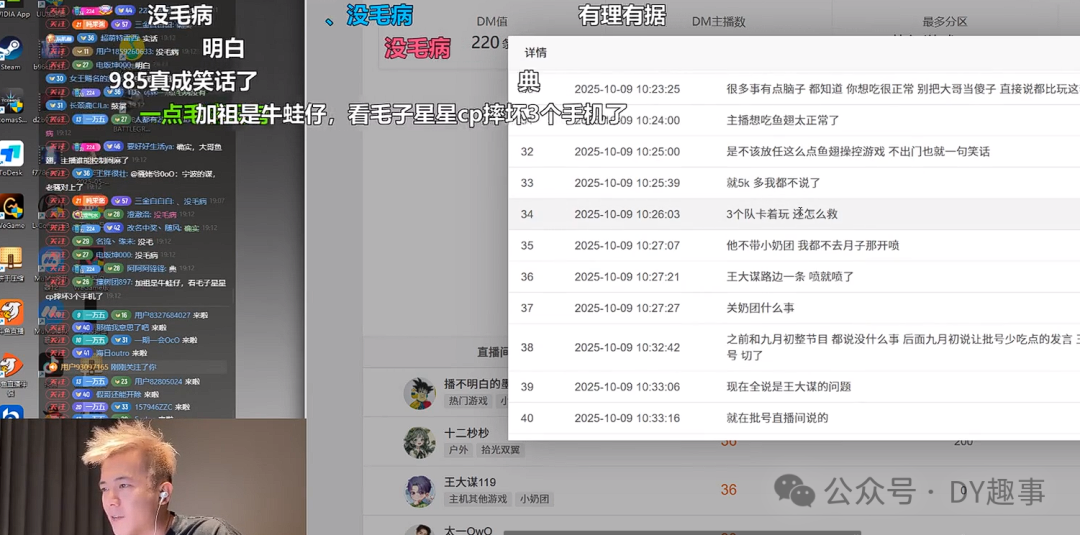Select the 热门游戏 tag
Screen dimensions: 1080x535
coord(468,401)
